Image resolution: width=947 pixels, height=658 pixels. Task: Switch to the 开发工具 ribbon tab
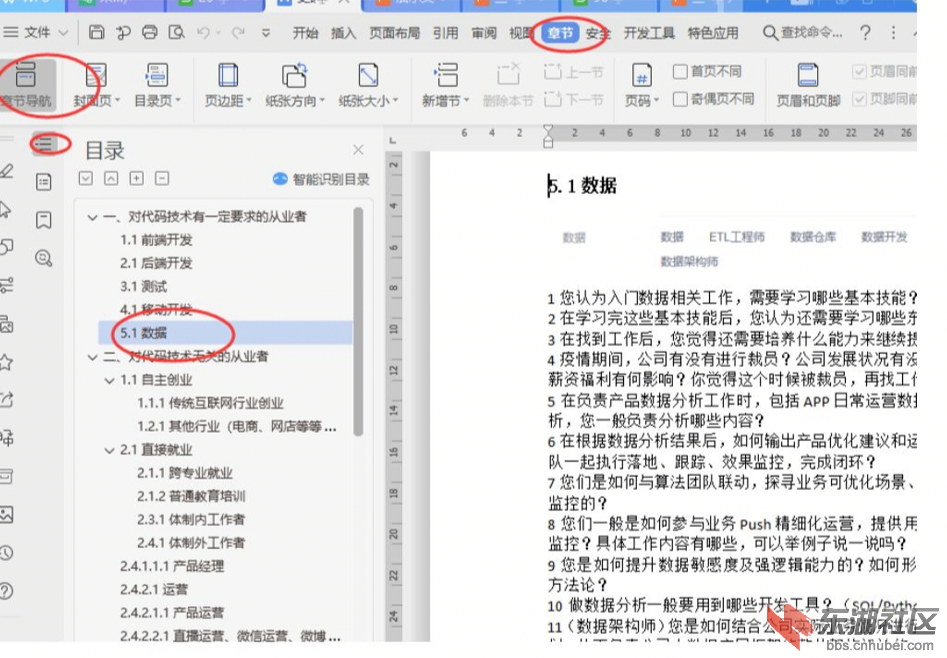[x=649, y=33]
